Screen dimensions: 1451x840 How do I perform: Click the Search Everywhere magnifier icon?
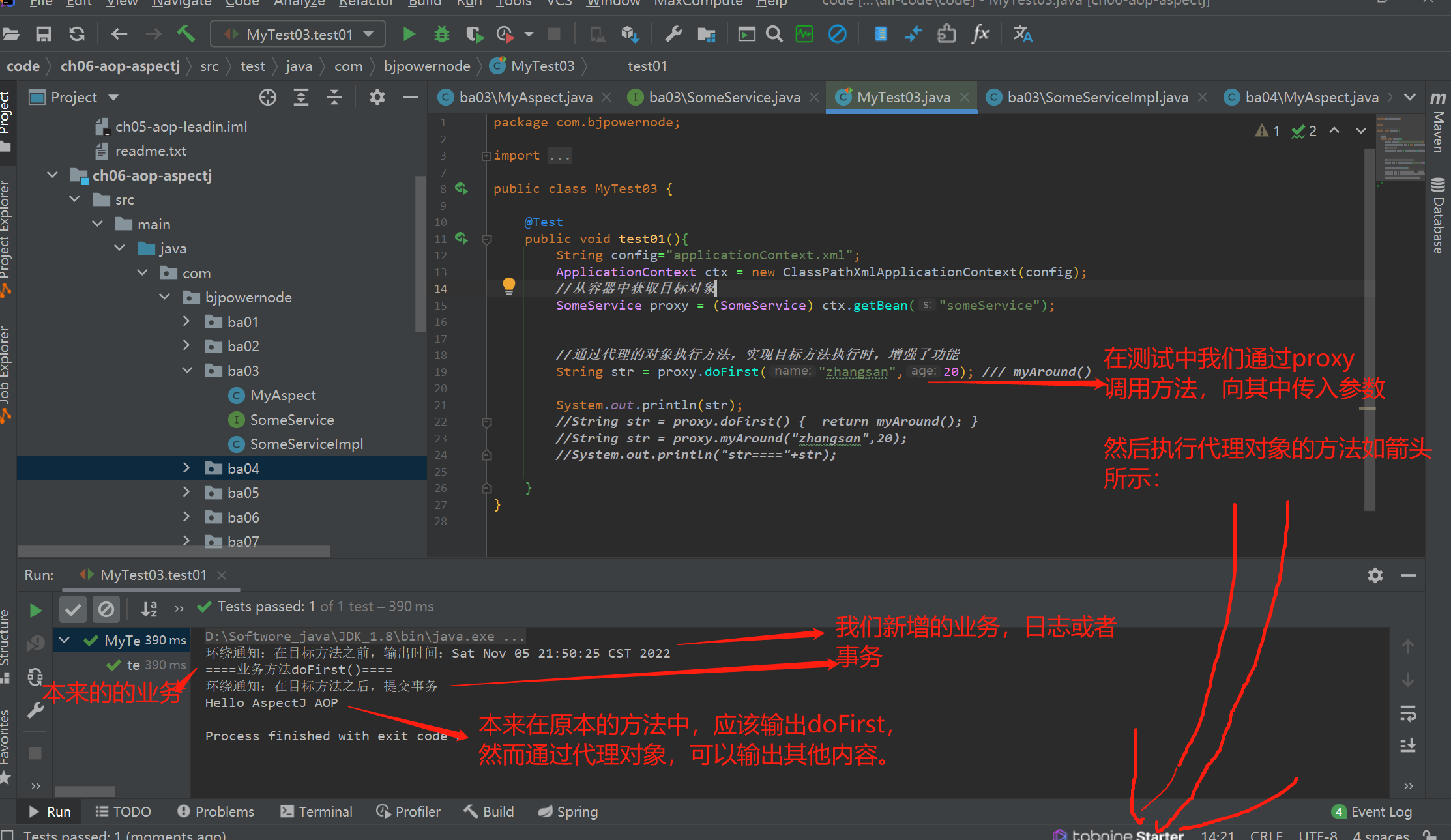[x=774, y=34]
